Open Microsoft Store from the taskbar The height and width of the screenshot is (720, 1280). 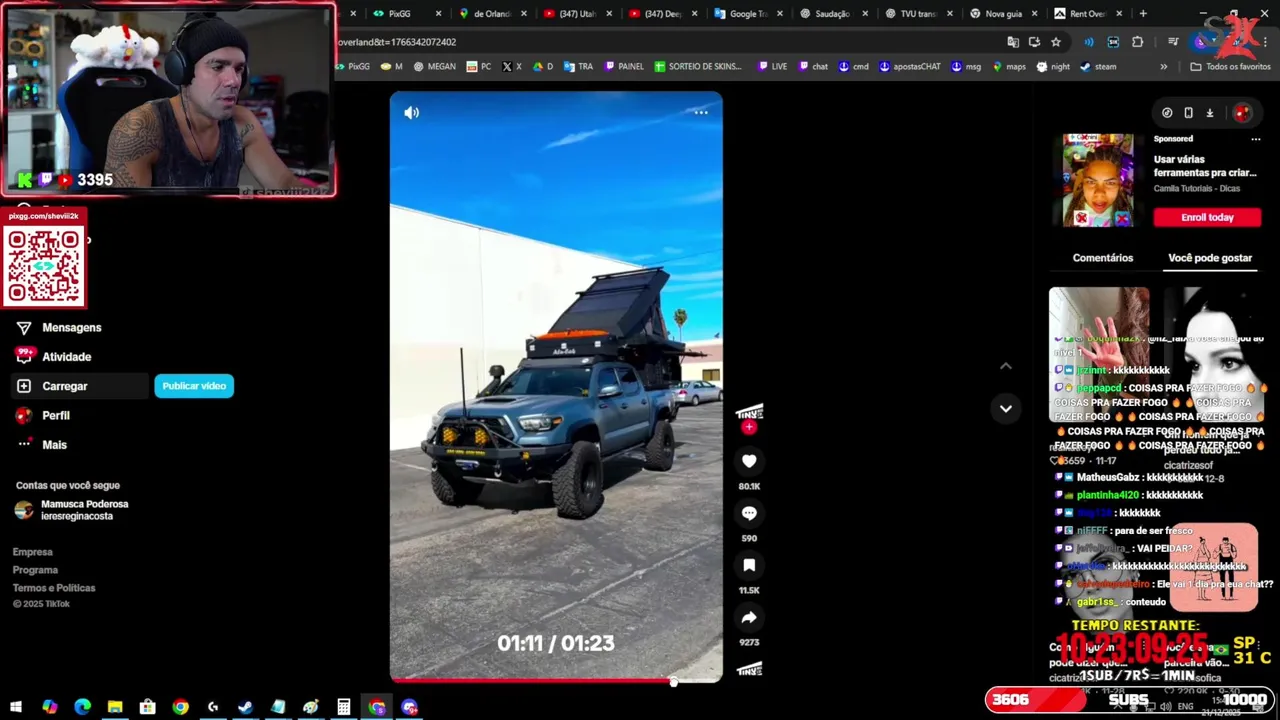[147, 707]
